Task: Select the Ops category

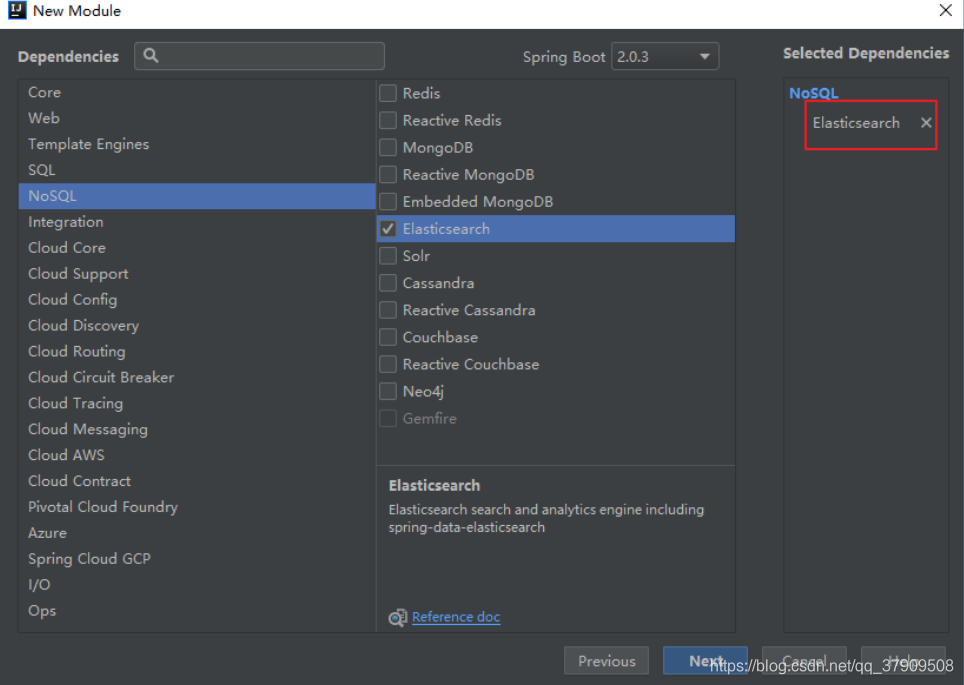Action: (x=197, y=611)
